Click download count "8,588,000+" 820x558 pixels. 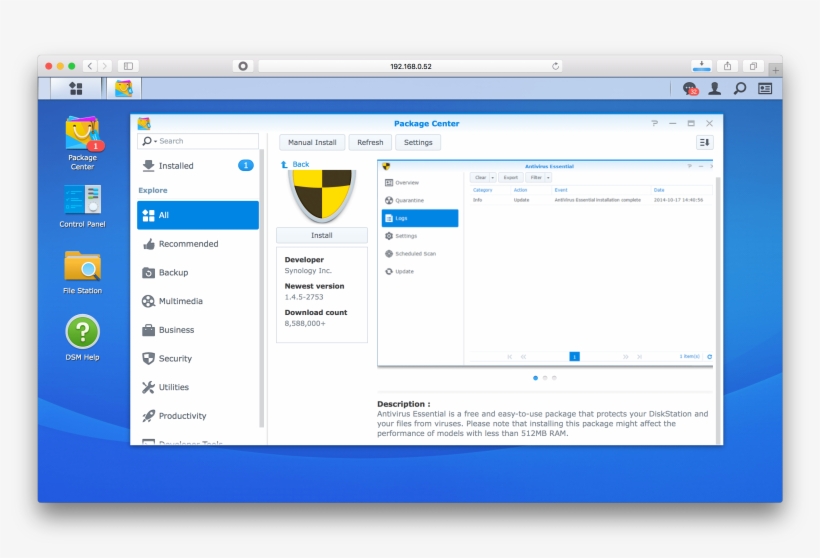point(305,324)
